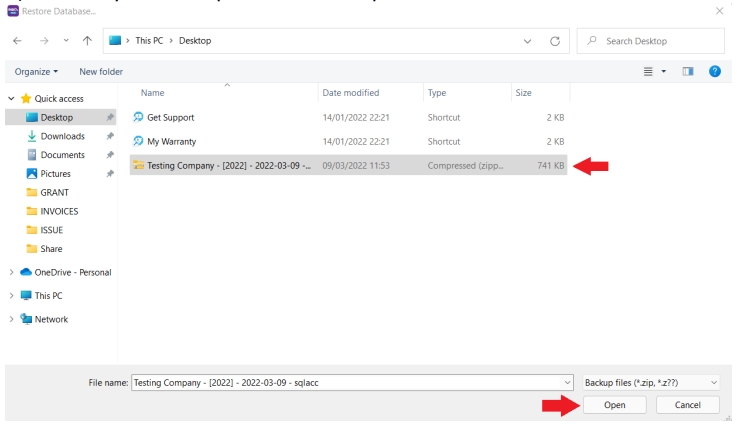Click New folder in the toolbar
The width and height of the screenshot is (740, 430).
101,72
